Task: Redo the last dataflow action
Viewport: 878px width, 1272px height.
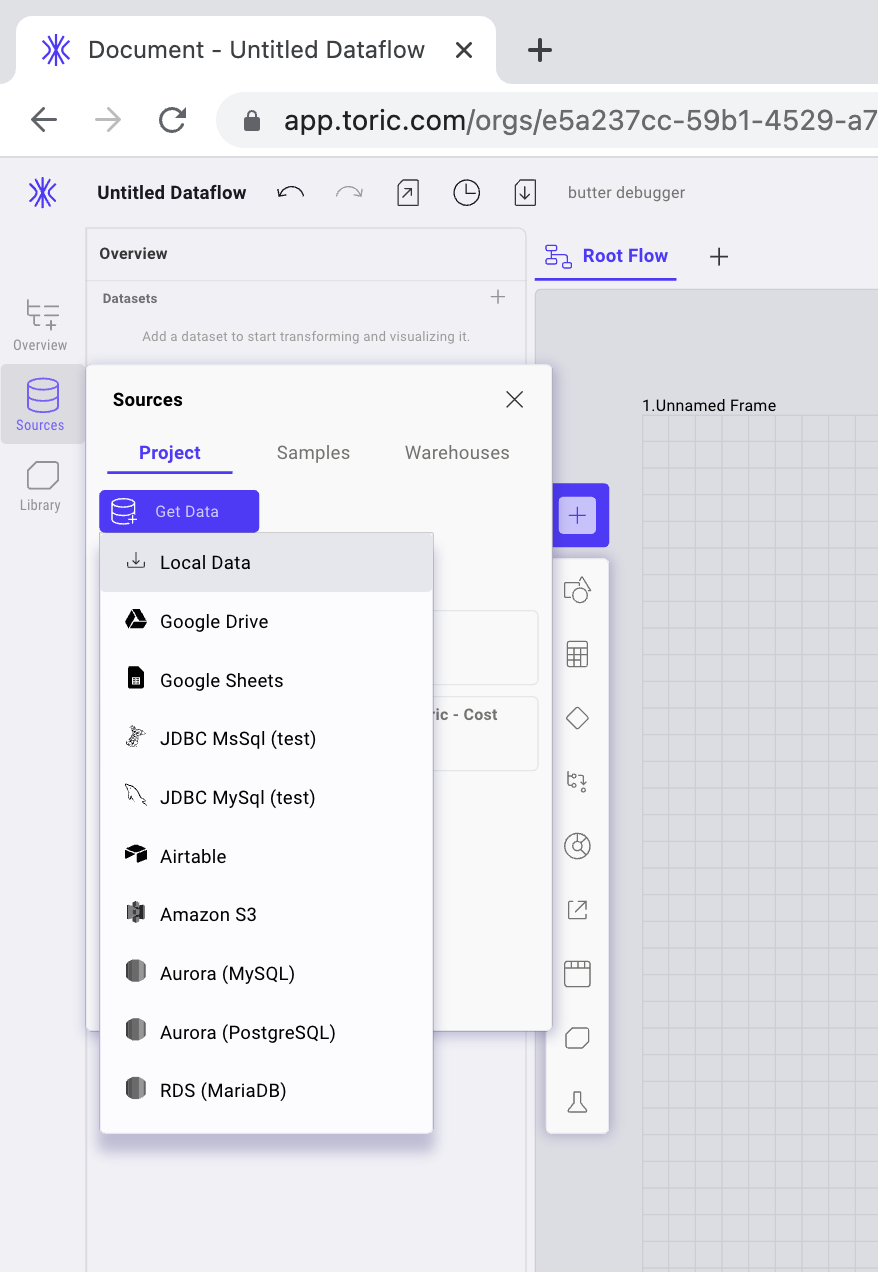Action: [x=349, y=192]
